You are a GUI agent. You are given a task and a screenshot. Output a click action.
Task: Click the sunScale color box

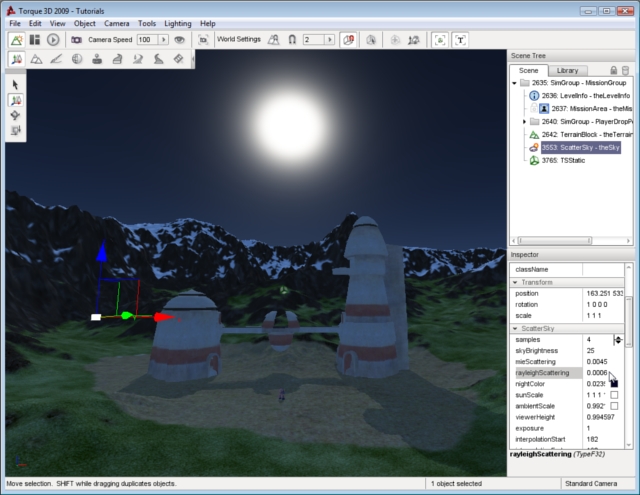point(615,395)
